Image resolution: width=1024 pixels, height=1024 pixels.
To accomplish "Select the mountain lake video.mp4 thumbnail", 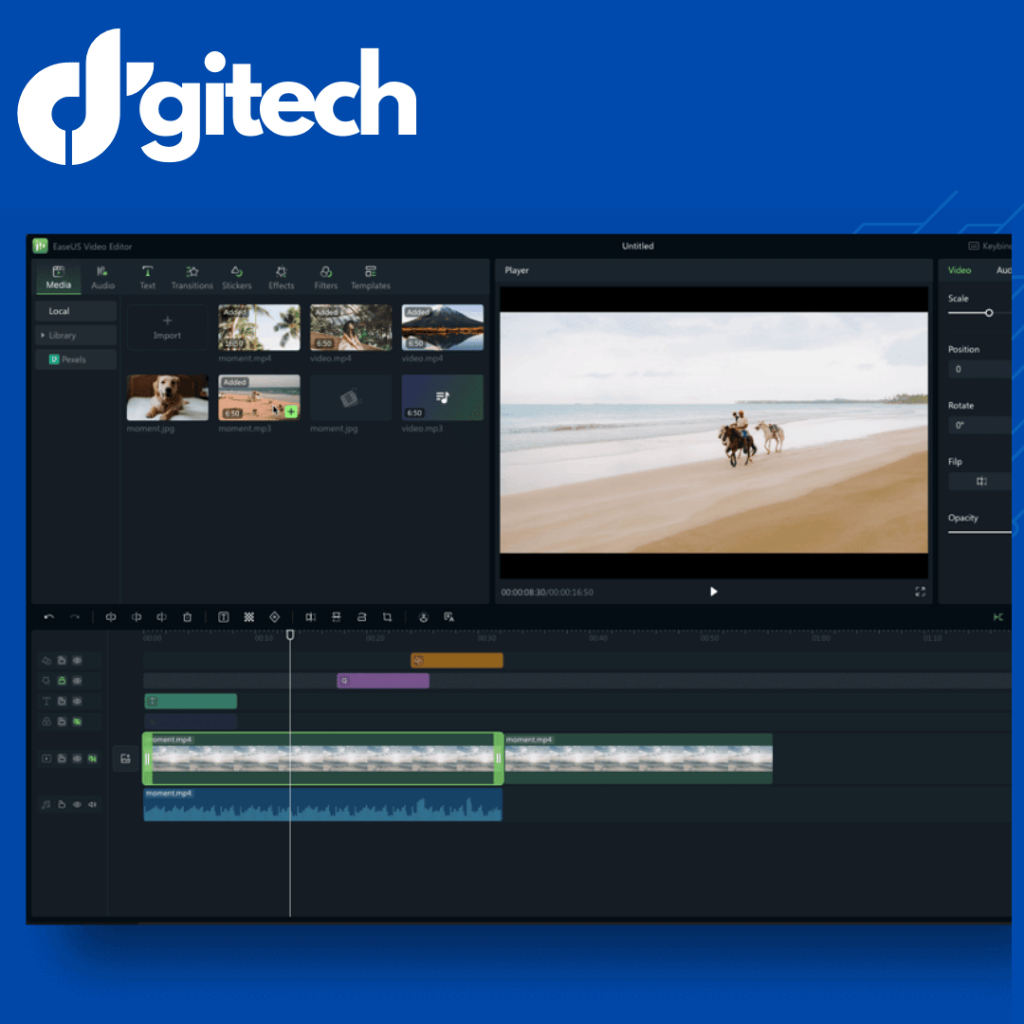I will (x=443, y=327).
